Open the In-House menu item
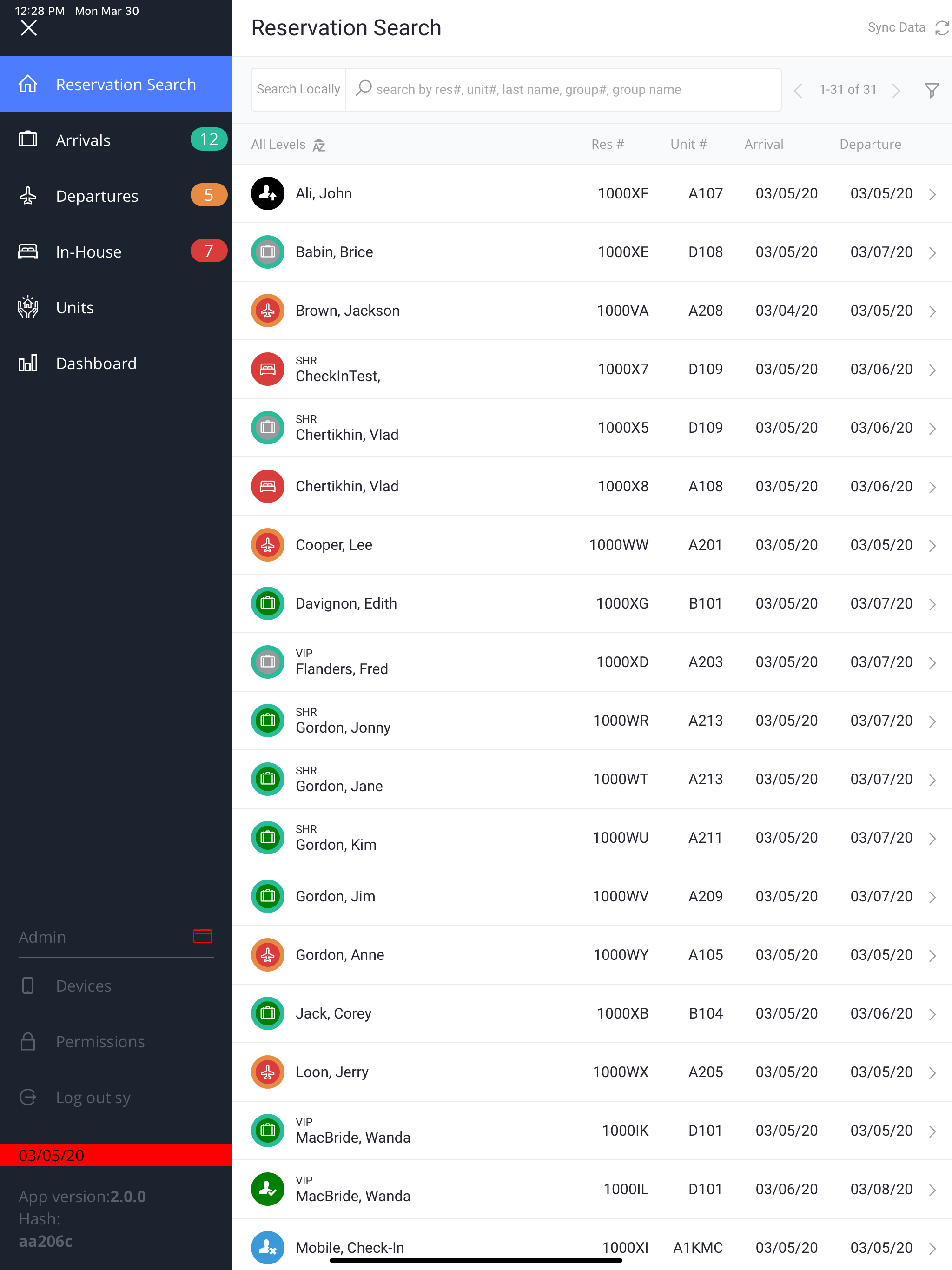 point(116,251)
